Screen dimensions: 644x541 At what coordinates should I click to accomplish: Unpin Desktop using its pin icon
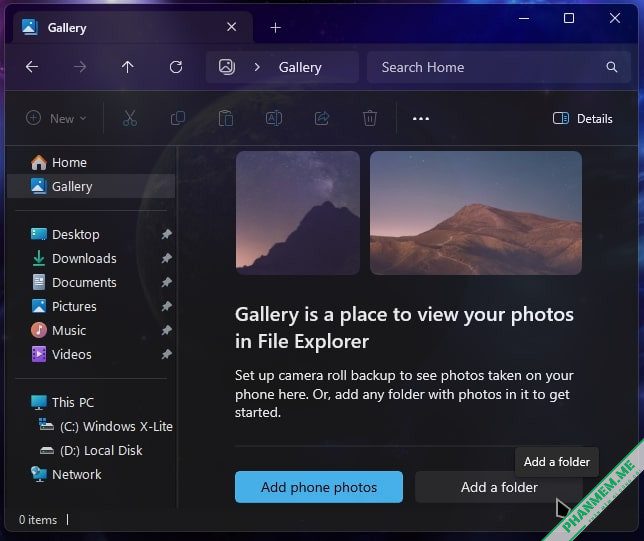pos(166,235)
